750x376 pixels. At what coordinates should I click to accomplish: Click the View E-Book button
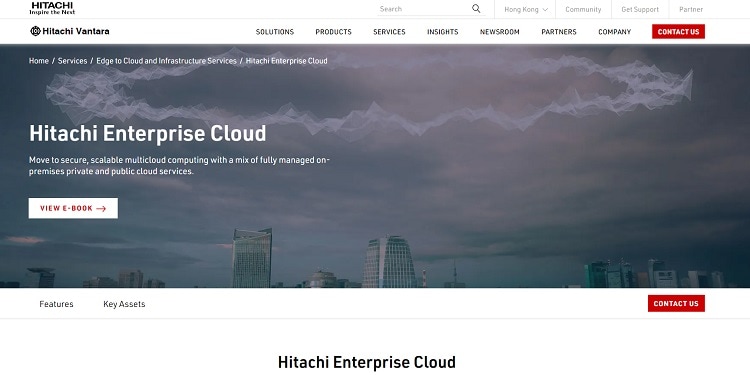point(73,208)
